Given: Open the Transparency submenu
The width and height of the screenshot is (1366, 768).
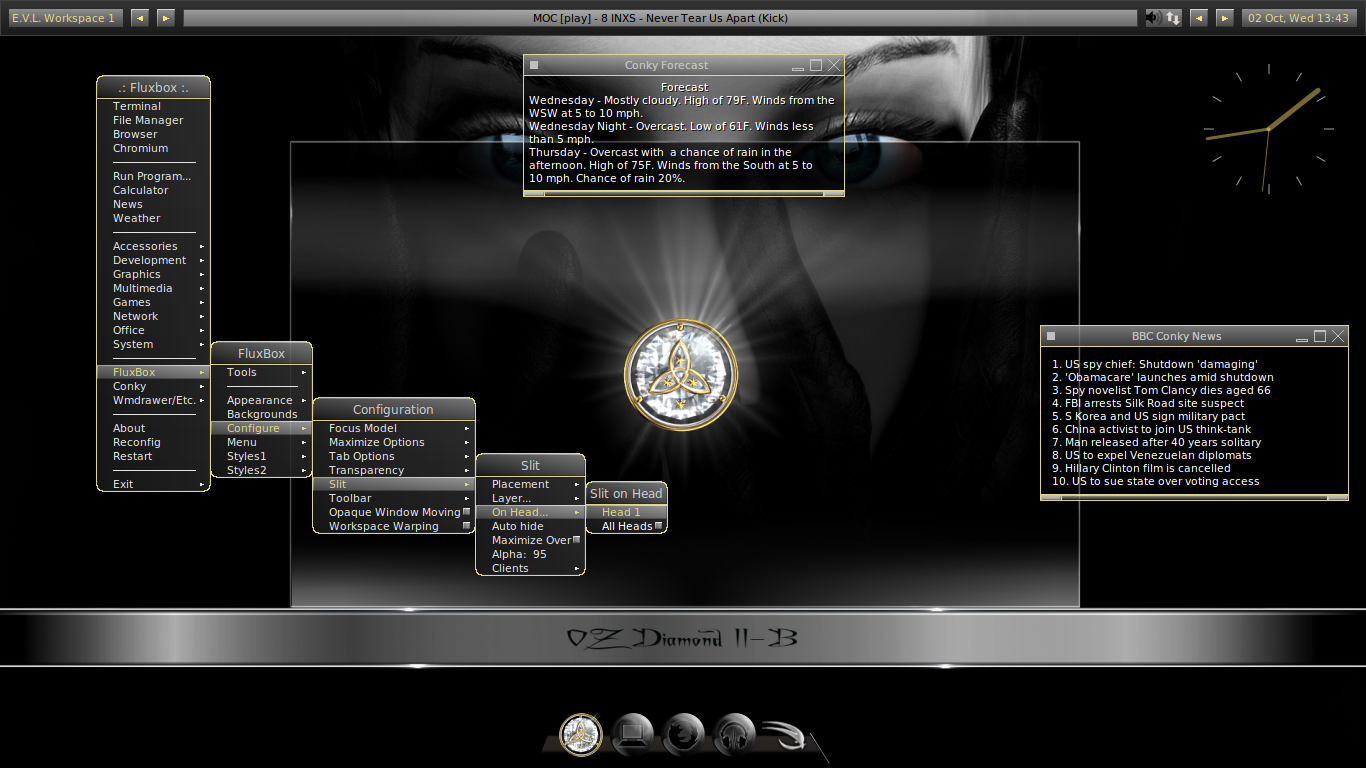Looking at the screenshot, I should 394,470.
